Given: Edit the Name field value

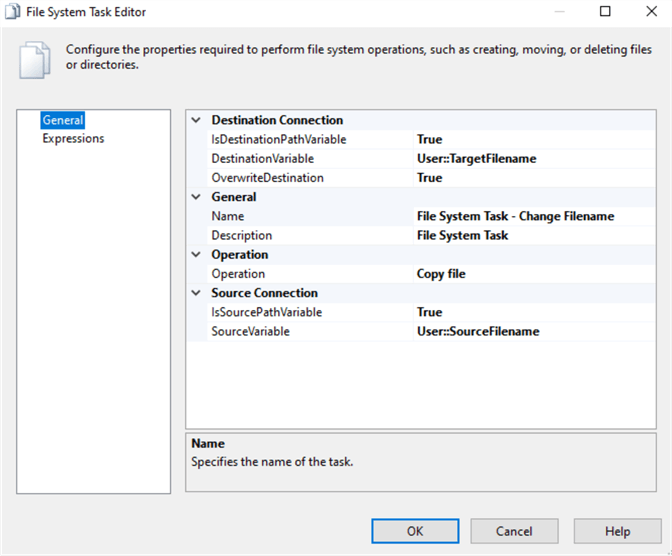Looking at the screenshot, I should click(534, 216).
